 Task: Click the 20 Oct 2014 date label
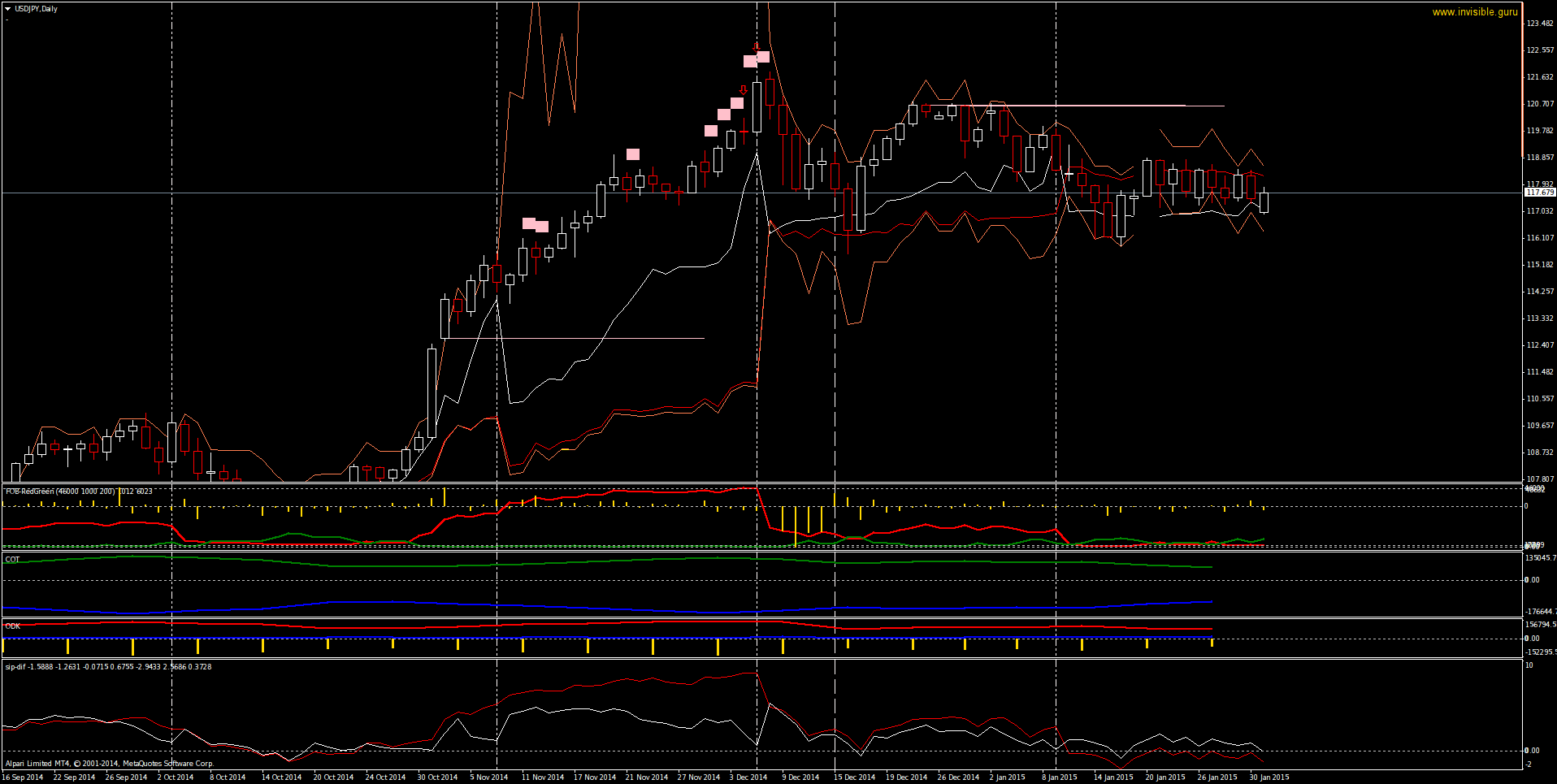click(333, 777)
